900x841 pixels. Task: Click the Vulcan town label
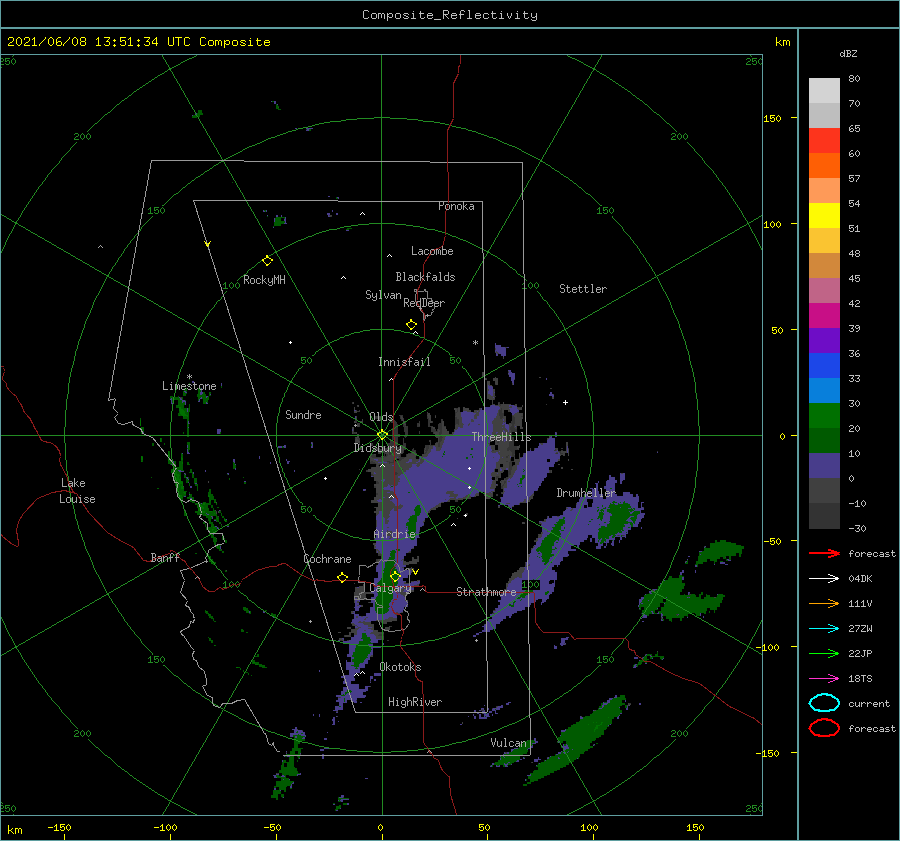point(508,743)
